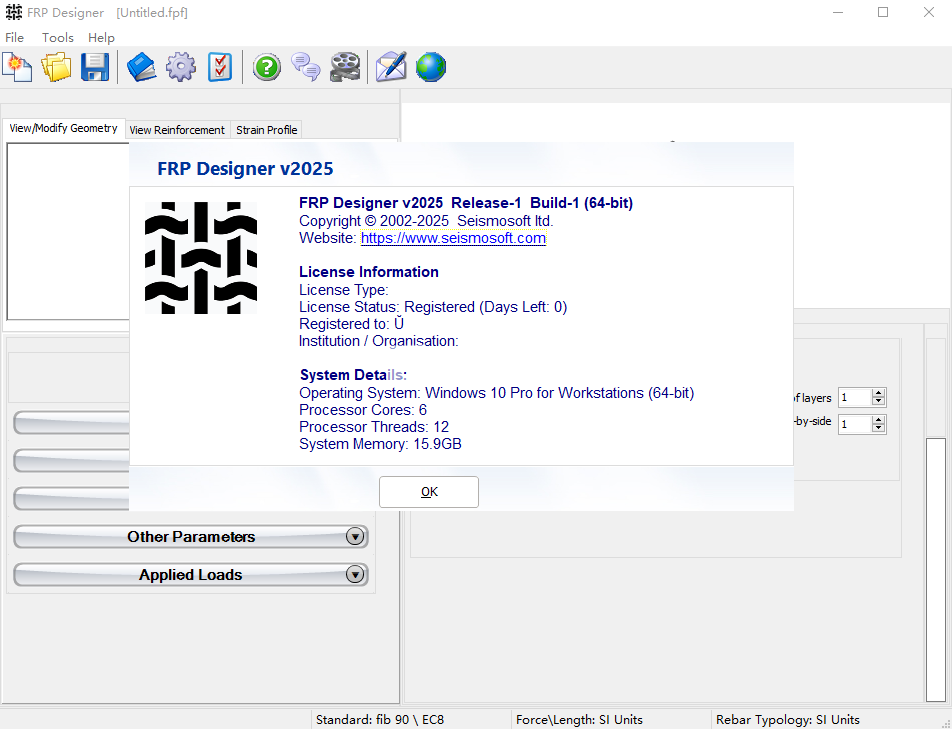
Task: Click the Rebar Typology: SI Units status entry
Action: tap(787, 720)
